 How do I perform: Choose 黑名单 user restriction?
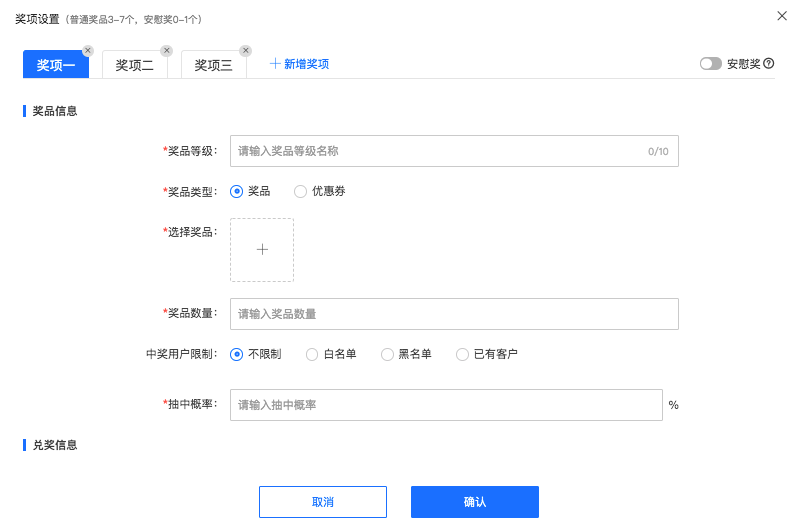coord(387,354)
